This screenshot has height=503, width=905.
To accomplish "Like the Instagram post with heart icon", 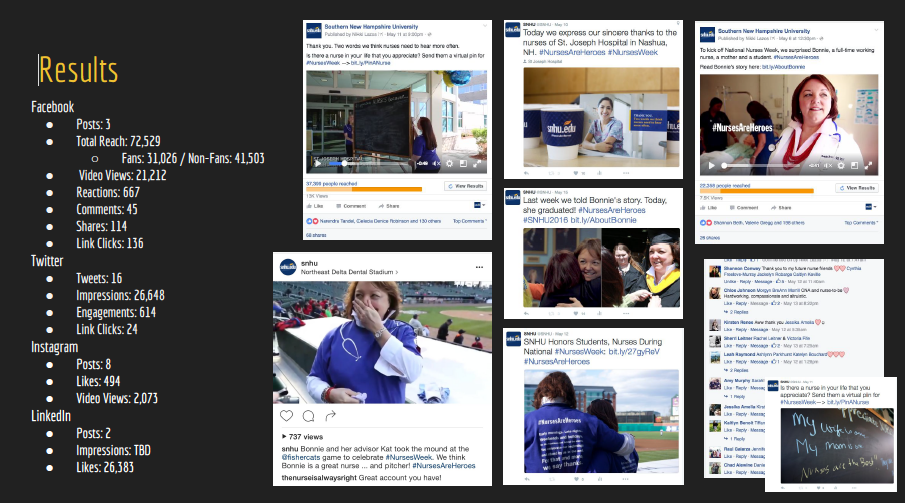I will coord(286,416).
